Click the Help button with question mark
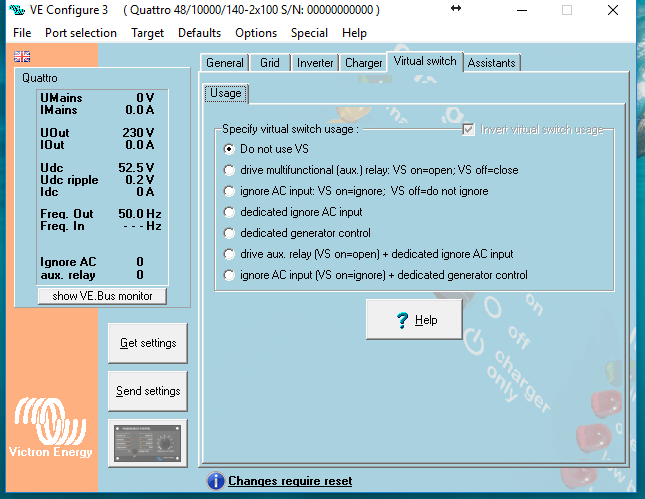645x499 pixels. [414, 320]
